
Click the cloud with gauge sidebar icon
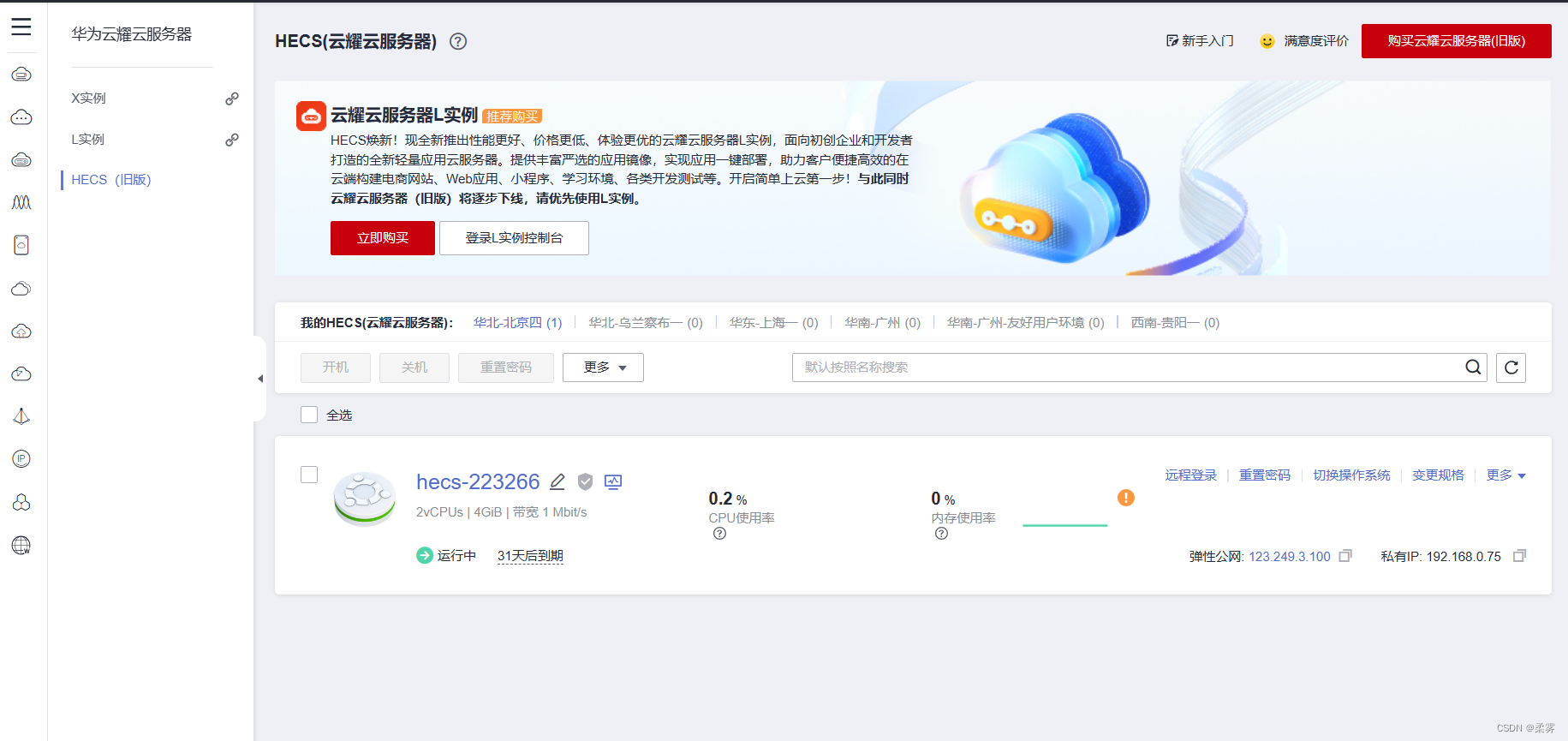[21, 373]
